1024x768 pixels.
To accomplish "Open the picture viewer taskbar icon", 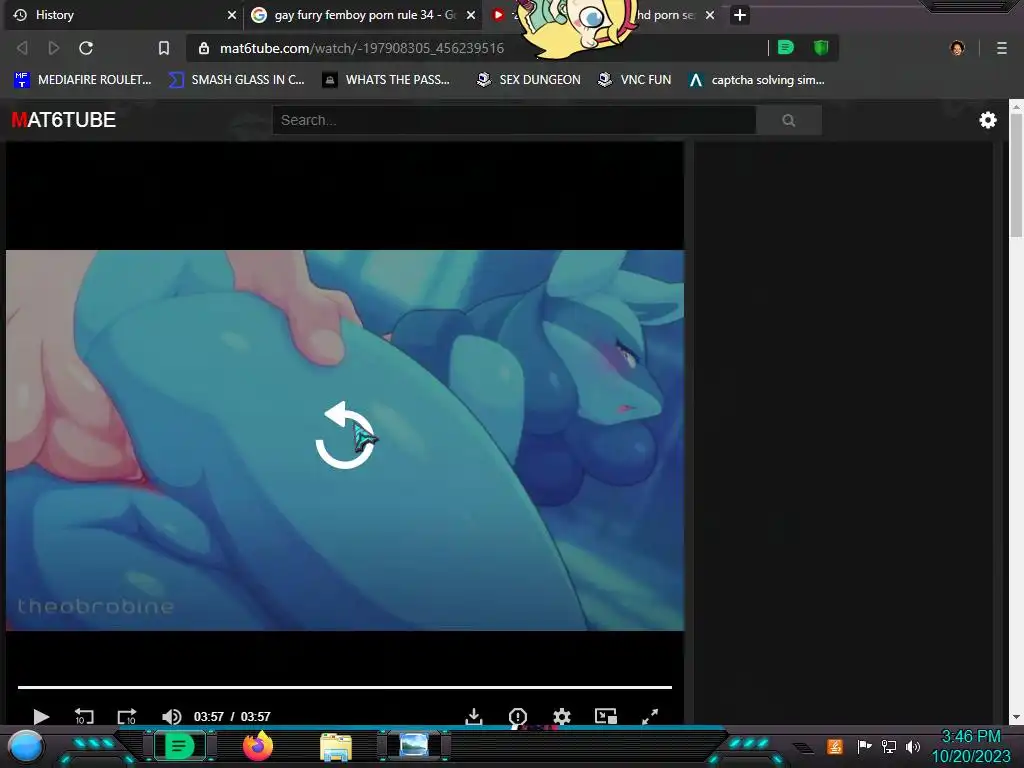I will point(414,745).
